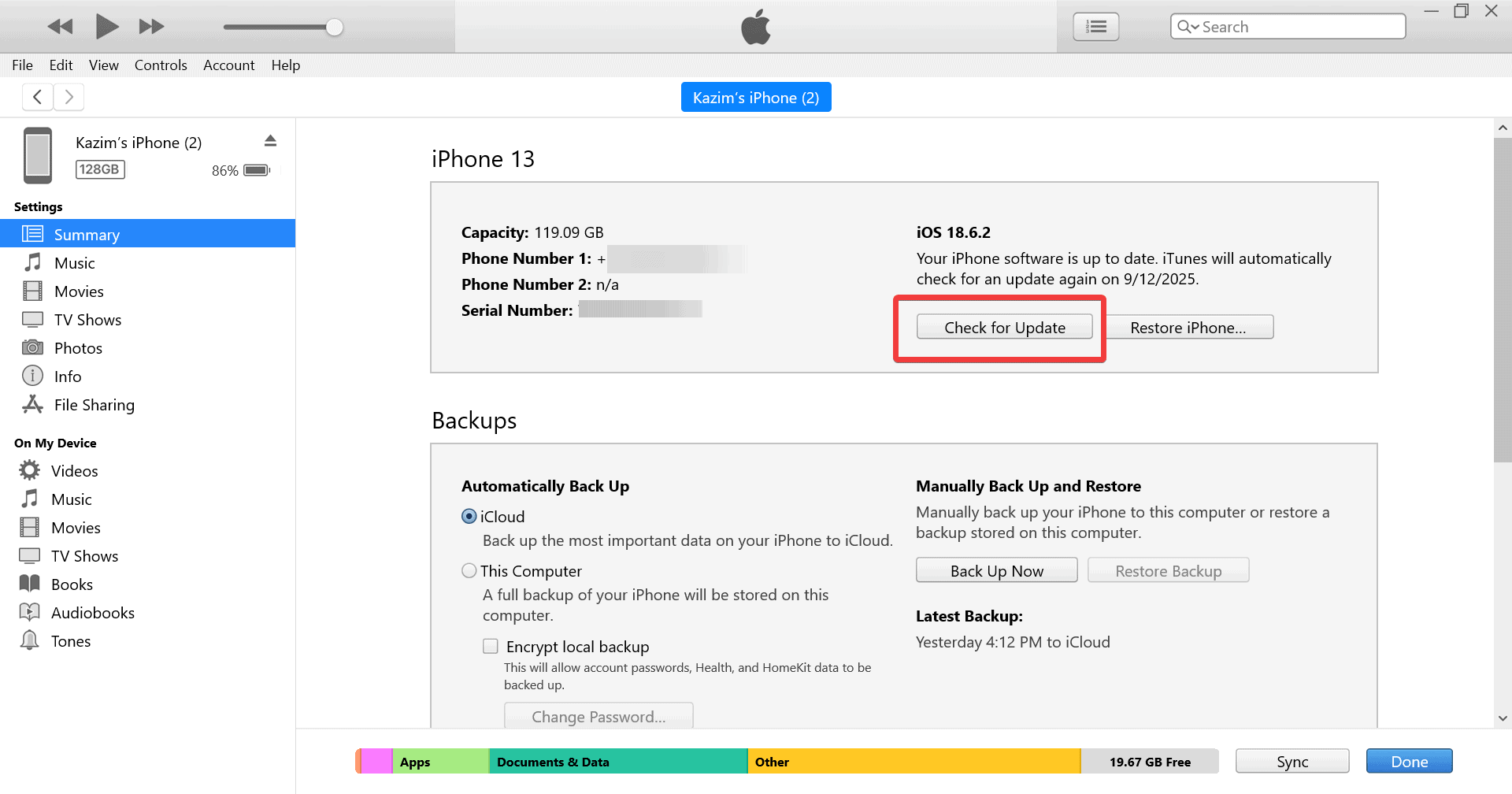Open the Controls menu
The width and height of the screenshot is (1512, 794).
(x=161, y=65)
